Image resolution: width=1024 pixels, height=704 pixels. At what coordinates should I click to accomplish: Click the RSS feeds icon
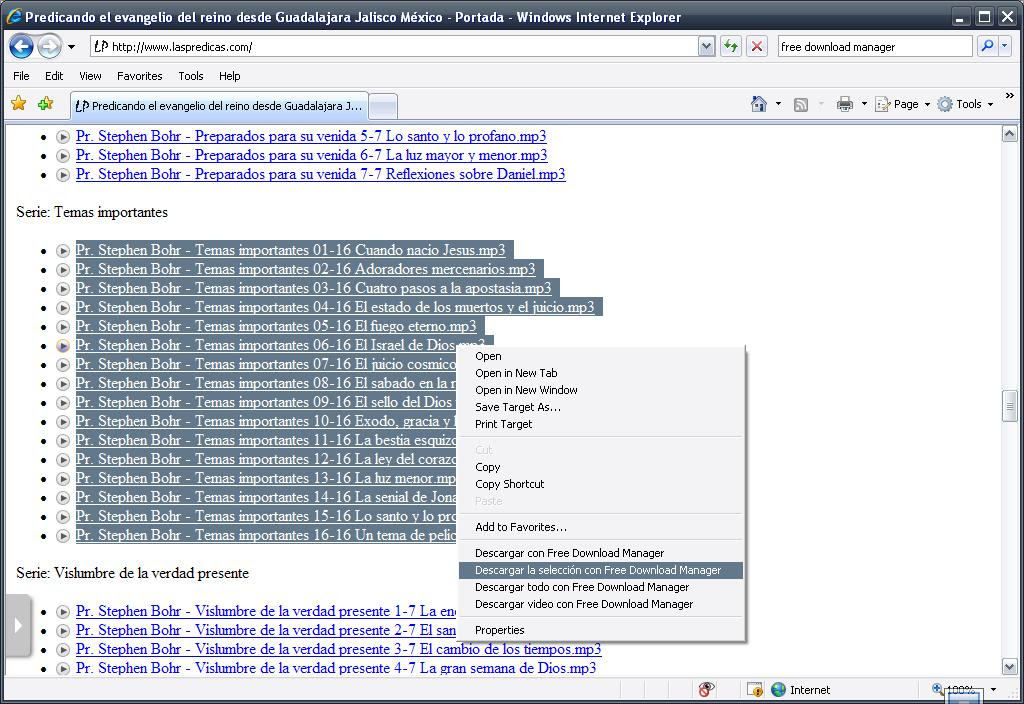pyautogui.click(x=801, y=104)
